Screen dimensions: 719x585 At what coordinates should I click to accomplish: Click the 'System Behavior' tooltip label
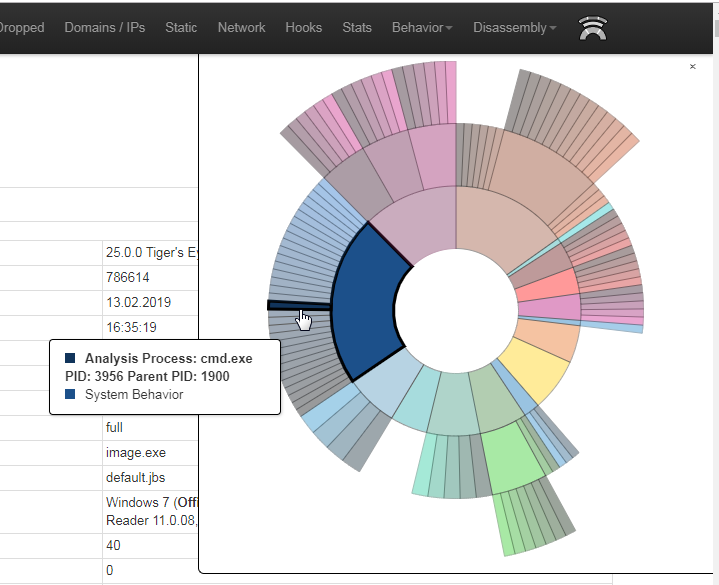[x=134, y=394]
